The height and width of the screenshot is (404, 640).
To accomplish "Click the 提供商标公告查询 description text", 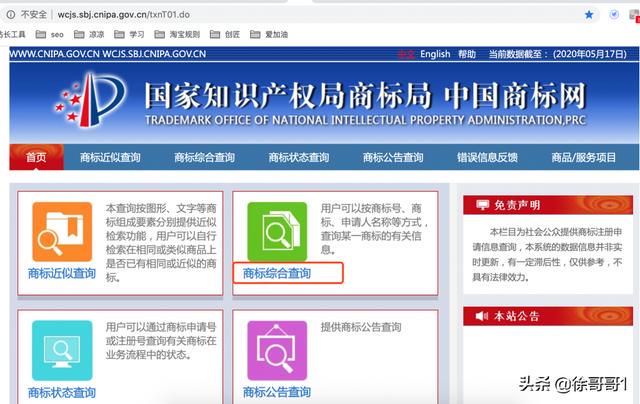I will (x=361, y=327).
